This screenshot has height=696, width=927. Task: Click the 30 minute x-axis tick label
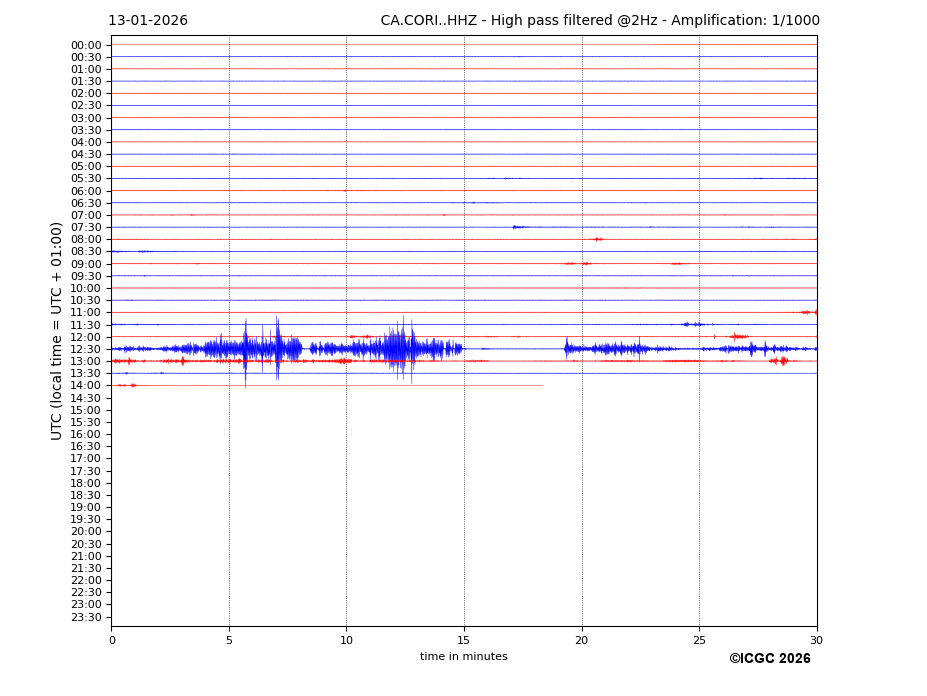pos(816,640)
